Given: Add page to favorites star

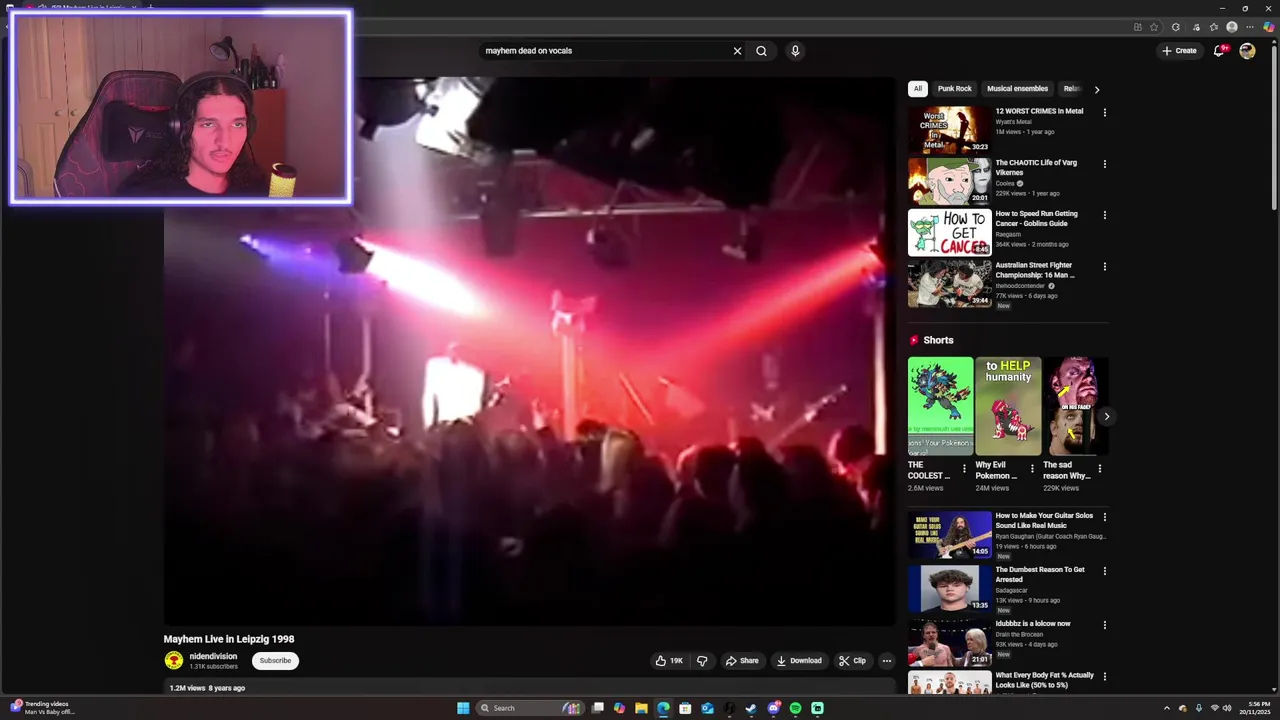Looking at the screenshot, I should click(1154, 27).
